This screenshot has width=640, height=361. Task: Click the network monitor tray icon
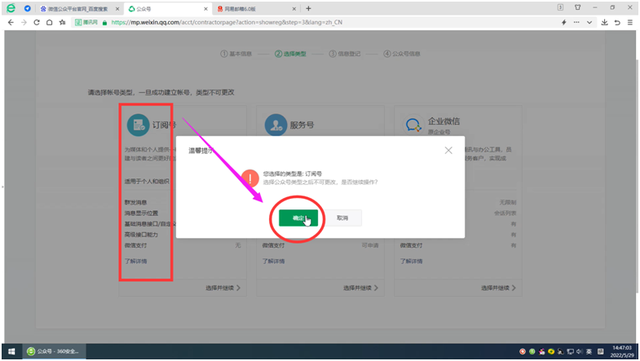pos(570,351)
